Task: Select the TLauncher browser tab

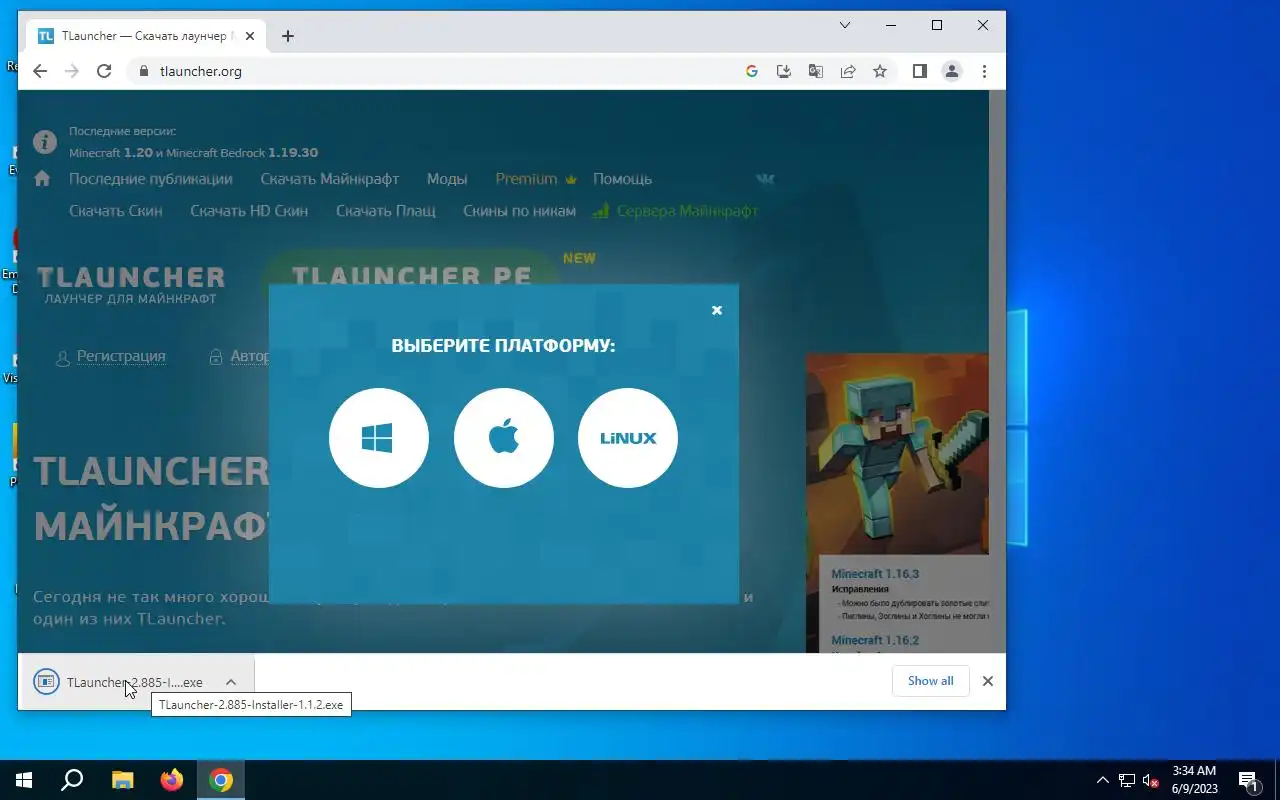Action: pos(146,36)
